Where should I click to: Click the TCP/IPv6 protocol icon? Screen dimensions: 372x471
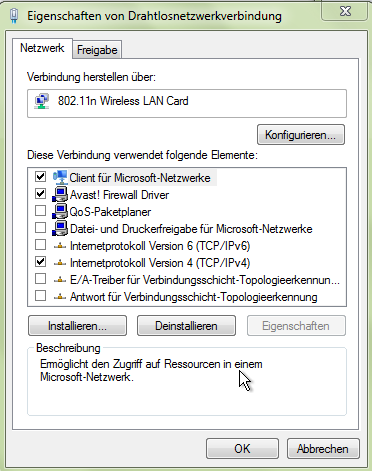pyautogui.click(x=60, y=246)
